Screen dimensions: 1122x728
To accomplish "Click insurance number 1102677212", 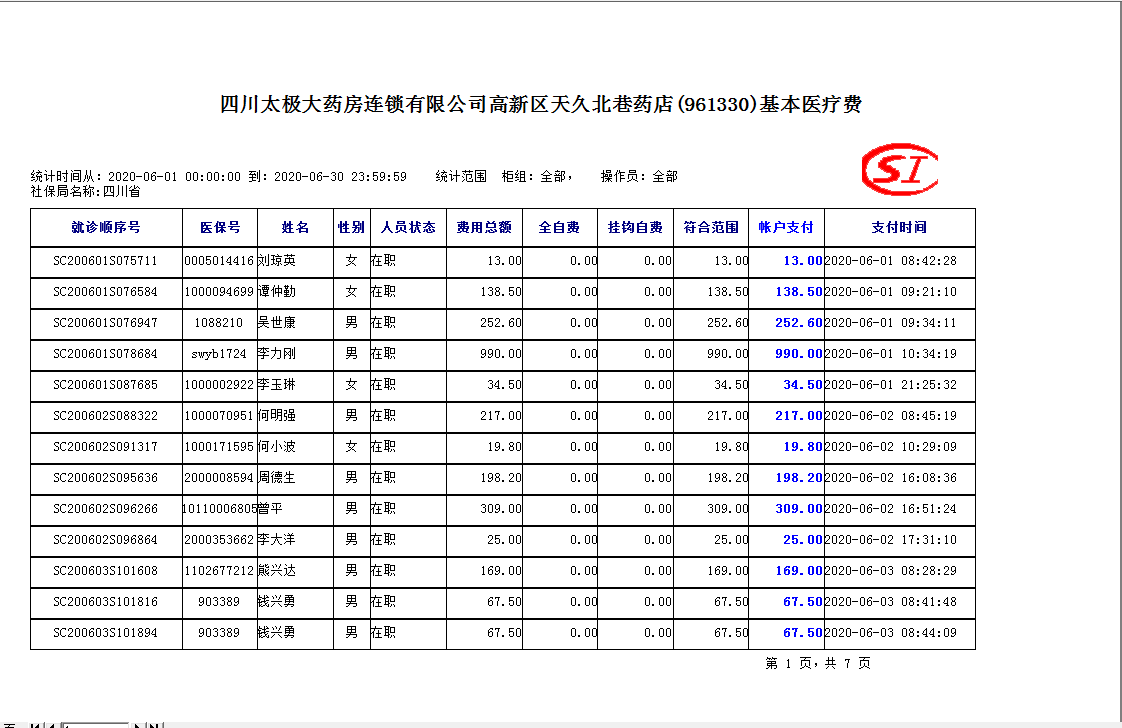I will coord(219,571).
